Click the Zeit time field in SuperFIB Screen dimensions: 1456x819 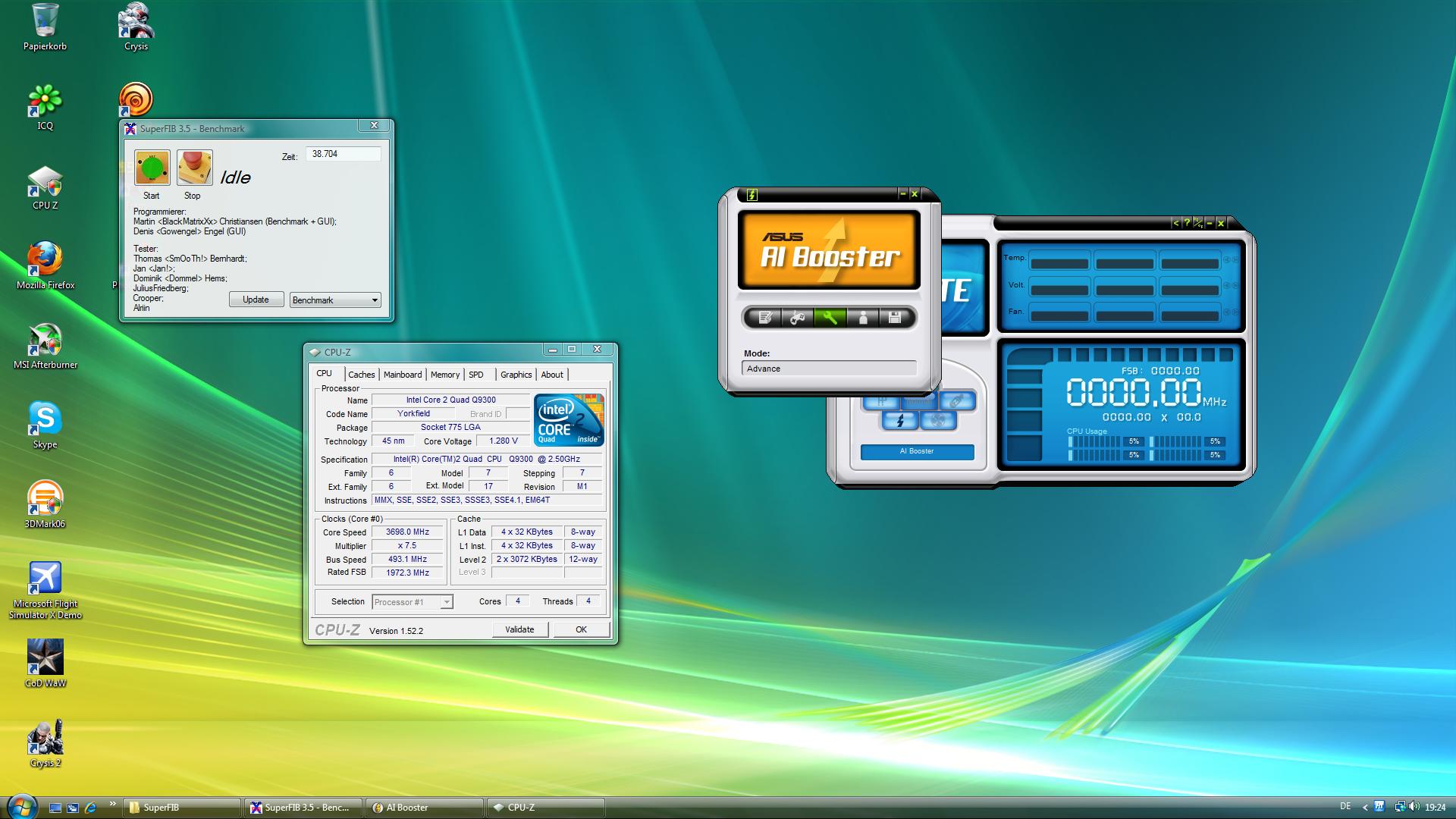click(343, 154)
